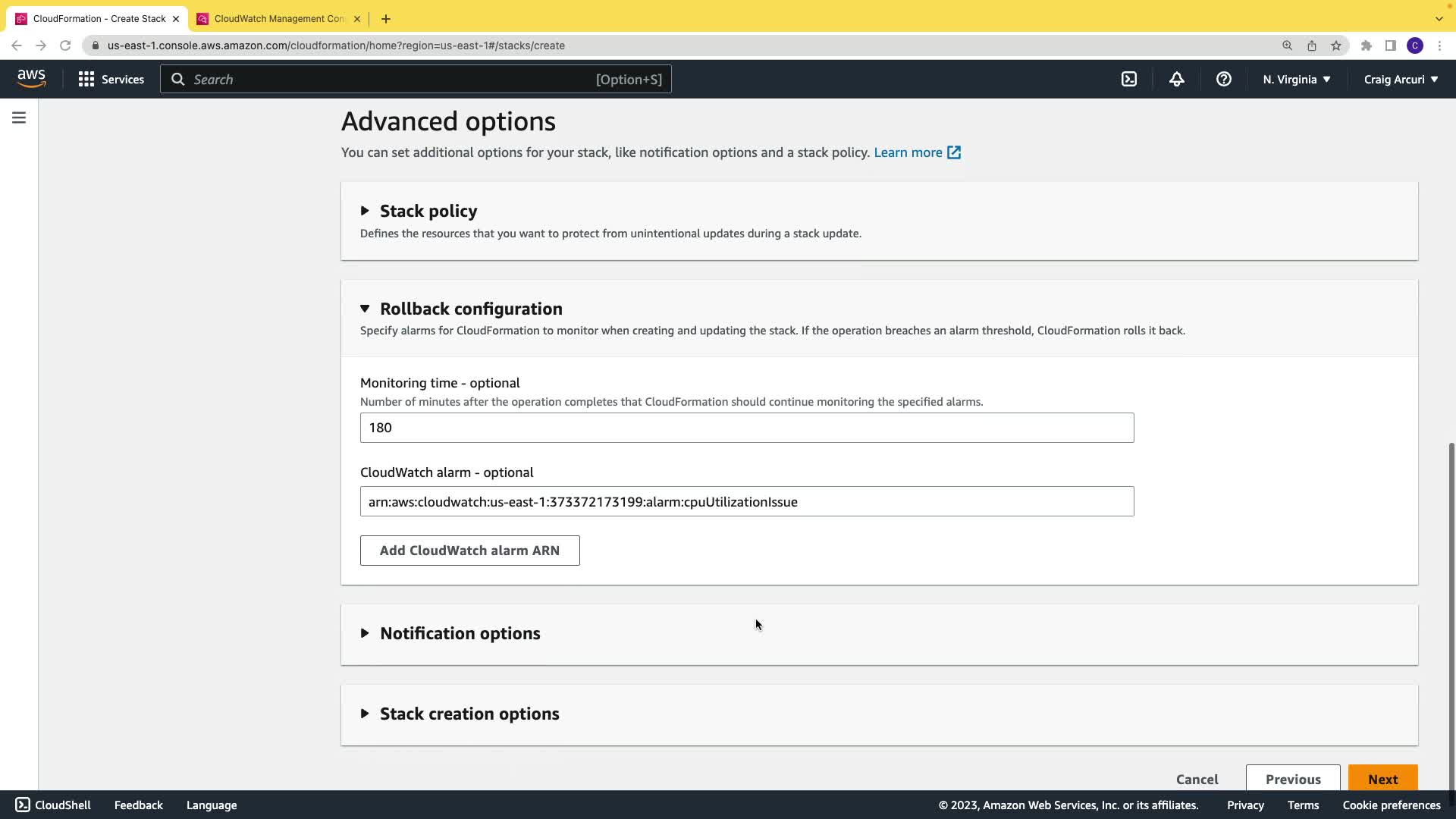The height and width of the screenshot is (819, 1456).
Task: Open the notifications bell
Action: pyautogui.click(x=1176, y=79)
